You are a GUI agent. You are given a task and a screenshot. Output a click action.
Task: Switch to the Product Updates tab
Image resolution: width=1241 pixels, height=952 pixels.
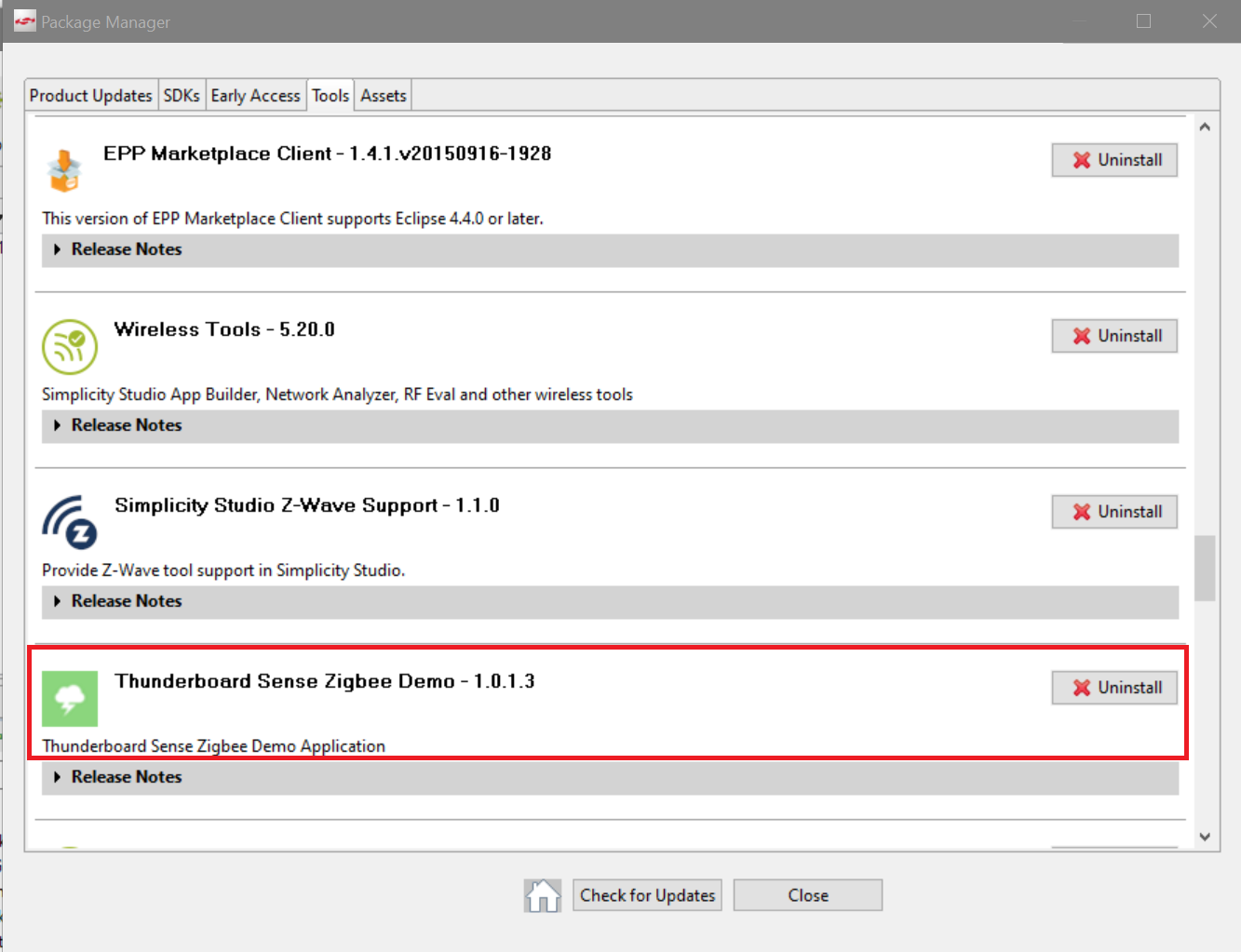pos(90,94)
